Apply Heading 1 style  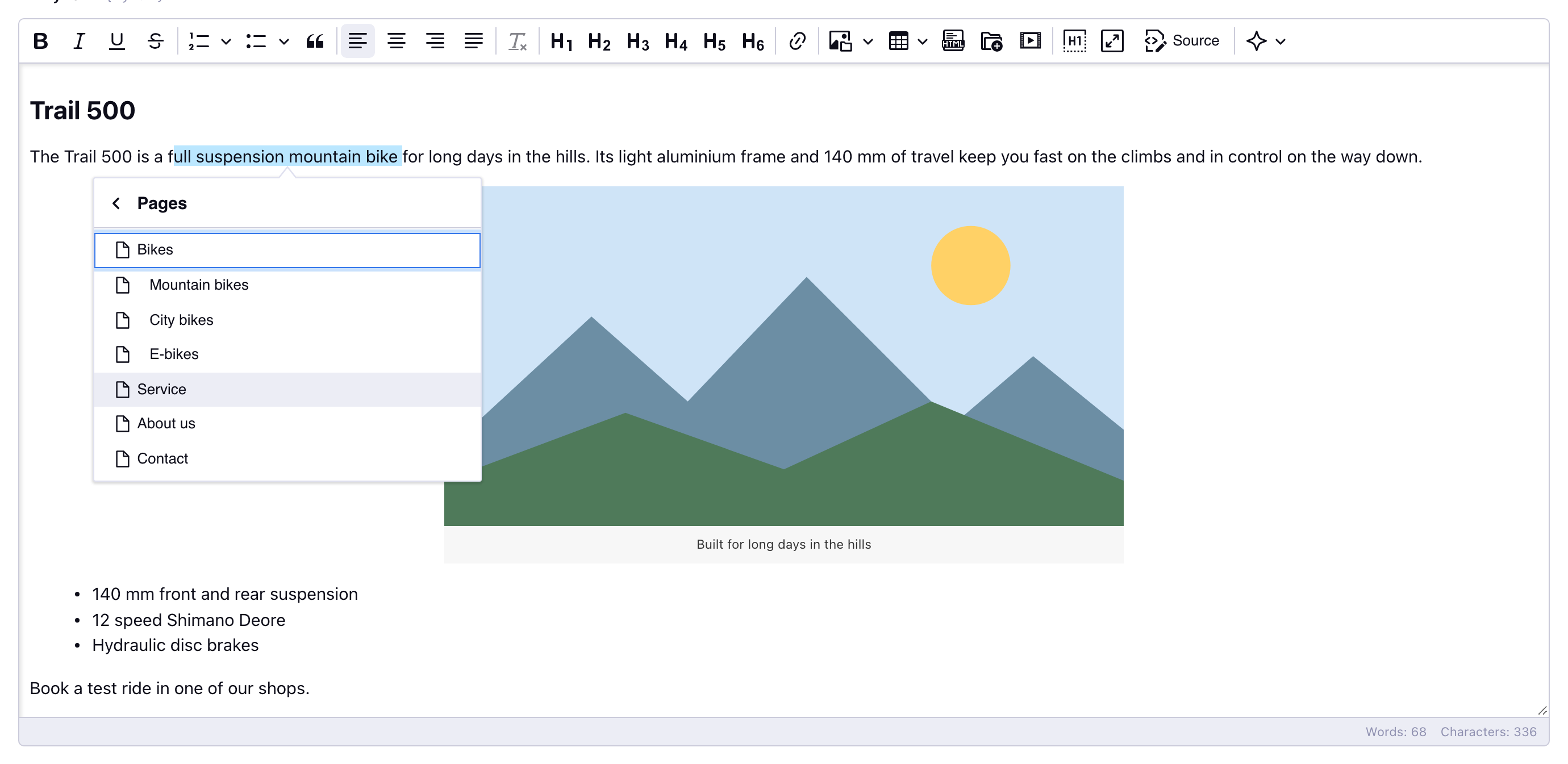click(561, 41)
